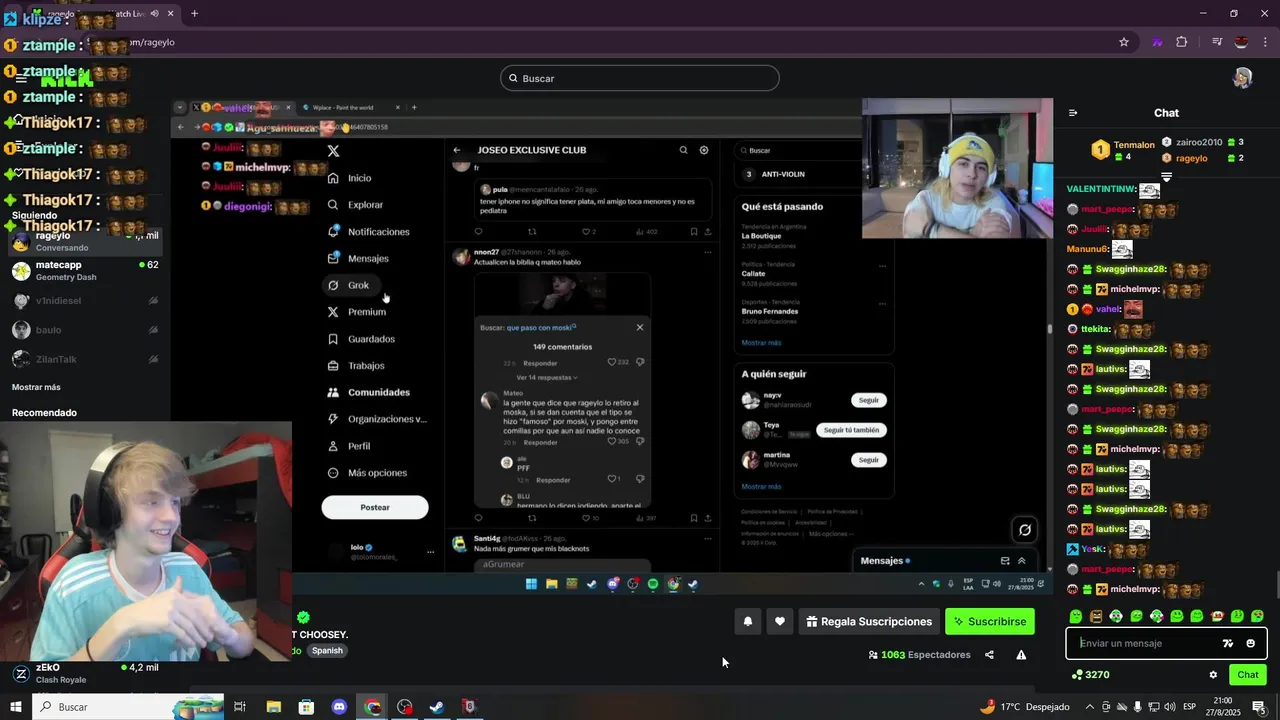Screen dimensions: 1280x720
Task: Expand the chat leaderboard handle
Action: (x=1166, y=177)
